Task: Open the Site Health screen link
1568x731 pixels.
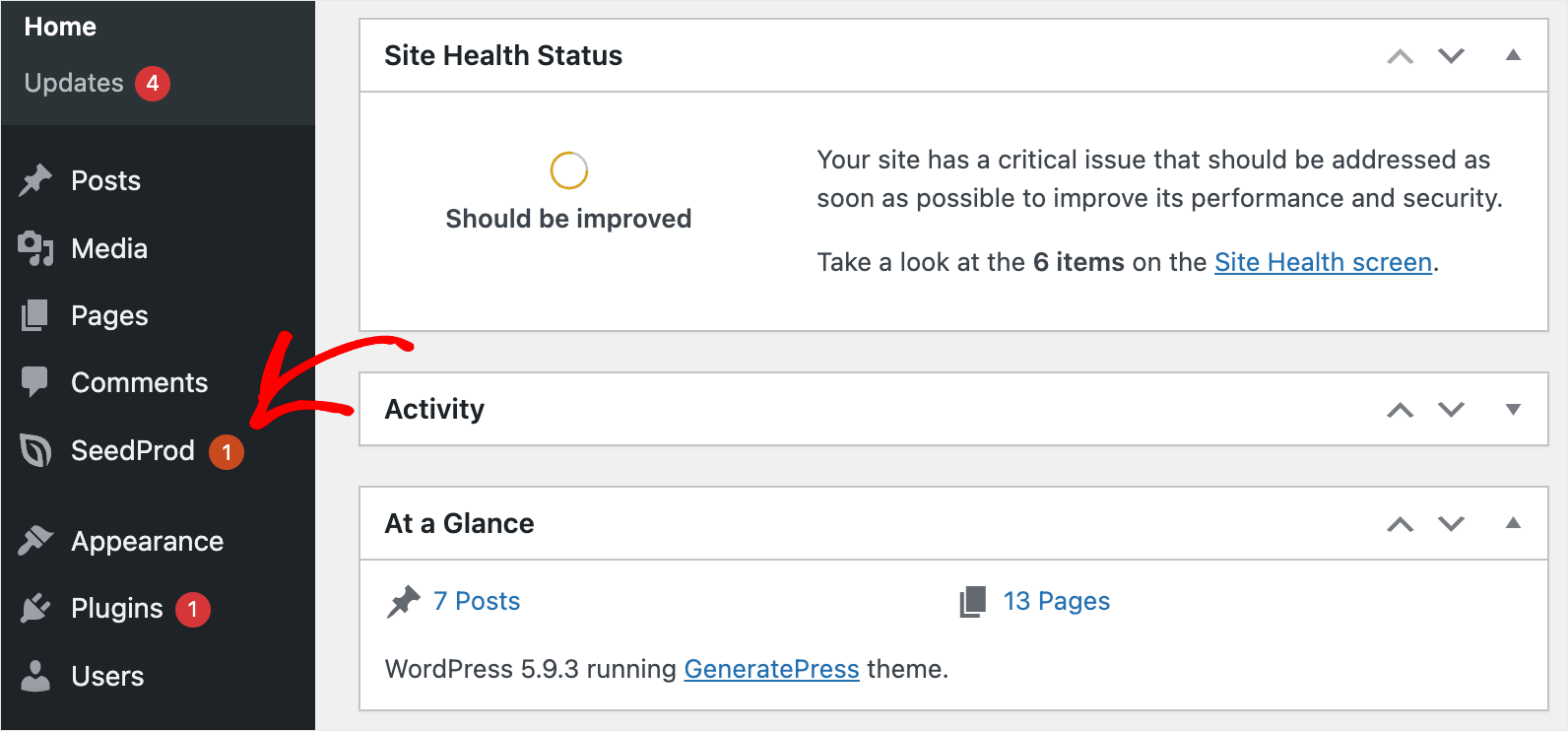Action: 1322,262
